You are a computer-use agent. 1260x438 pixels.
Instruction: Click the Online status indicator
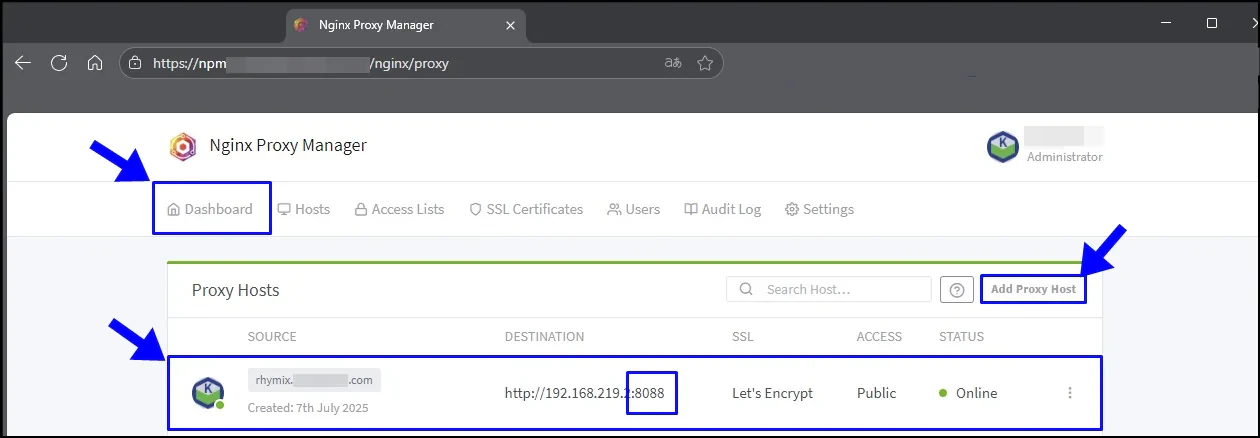point(968,393)
